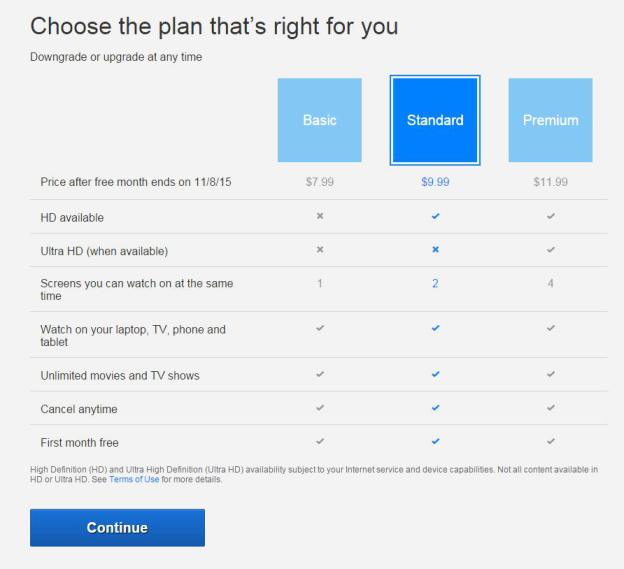The image size is (624, 569).
Task: Select the Premium plan tile
Action: 550,120
